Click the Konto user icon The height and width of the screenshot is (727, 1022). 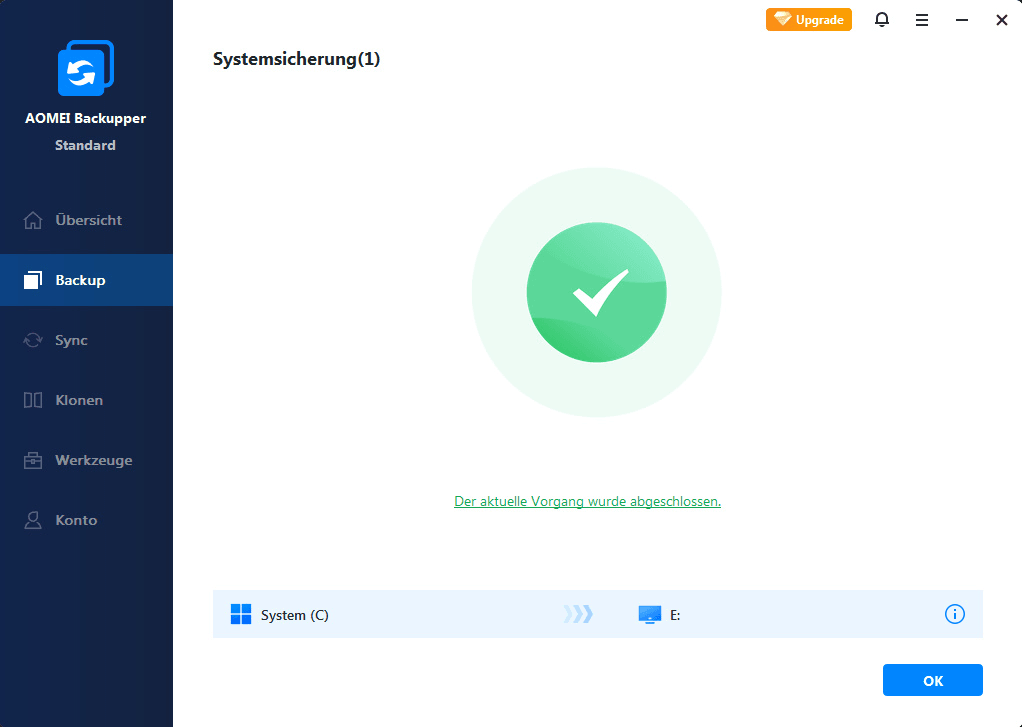pos(33,520)
